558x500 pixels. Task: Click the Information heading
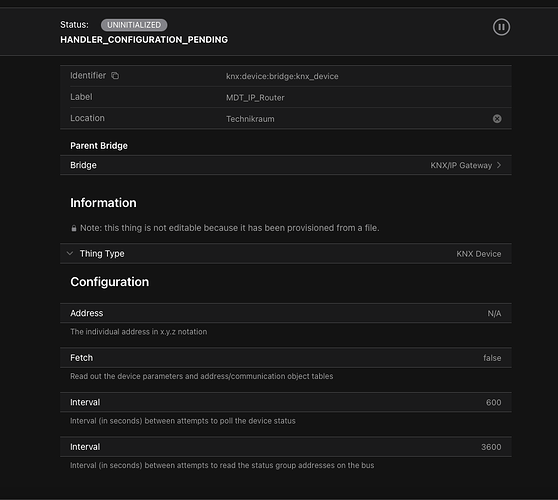tap(103, 203)
